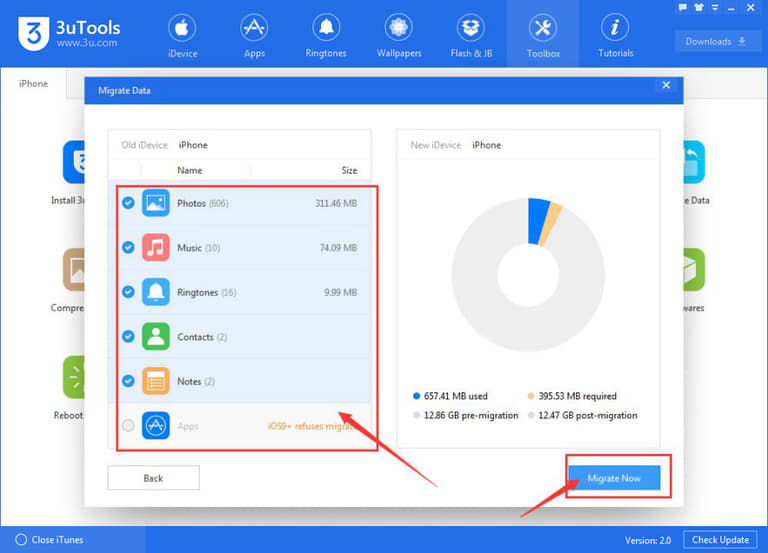This screenshot has height=553, width=768.
Task: Click the iOS9+ refuses migration notice
Action: pos(312,426)
